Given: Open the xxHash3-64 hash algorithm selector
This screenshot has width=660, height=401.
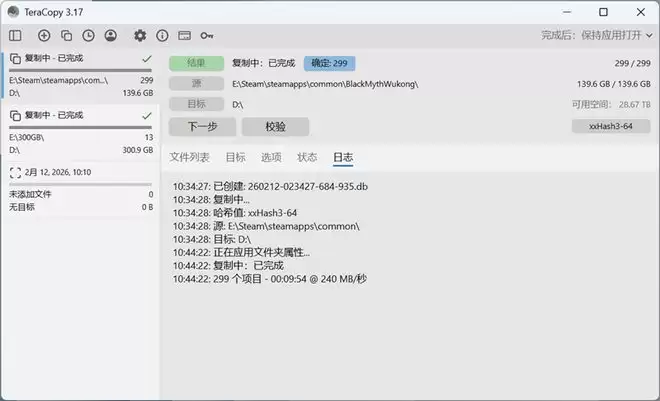Looking at the screenshot, I should pyautogui.click(x=610, y=127).
